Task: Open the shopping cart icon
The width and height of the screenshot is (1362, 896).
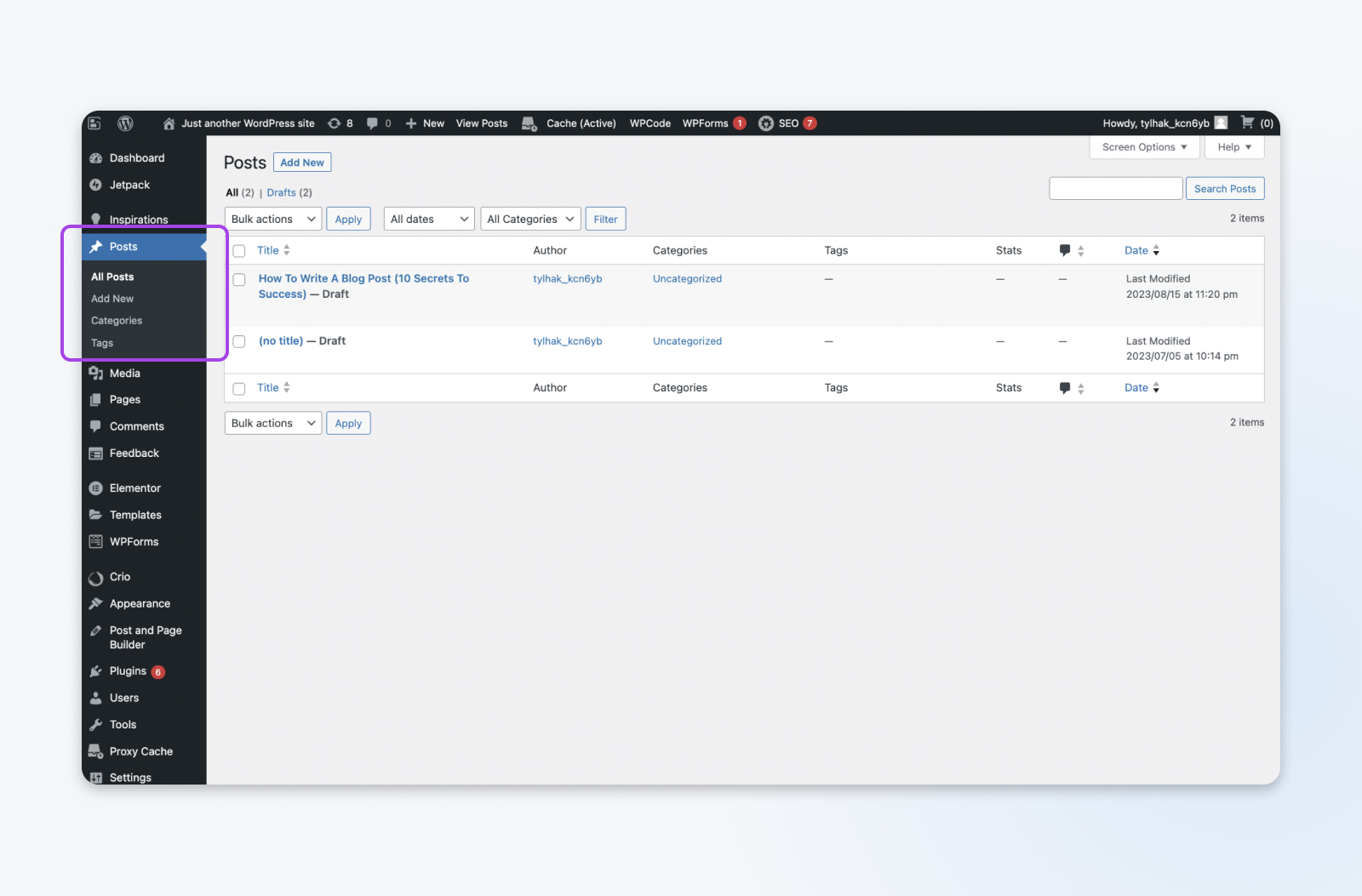Action: 1248,123
